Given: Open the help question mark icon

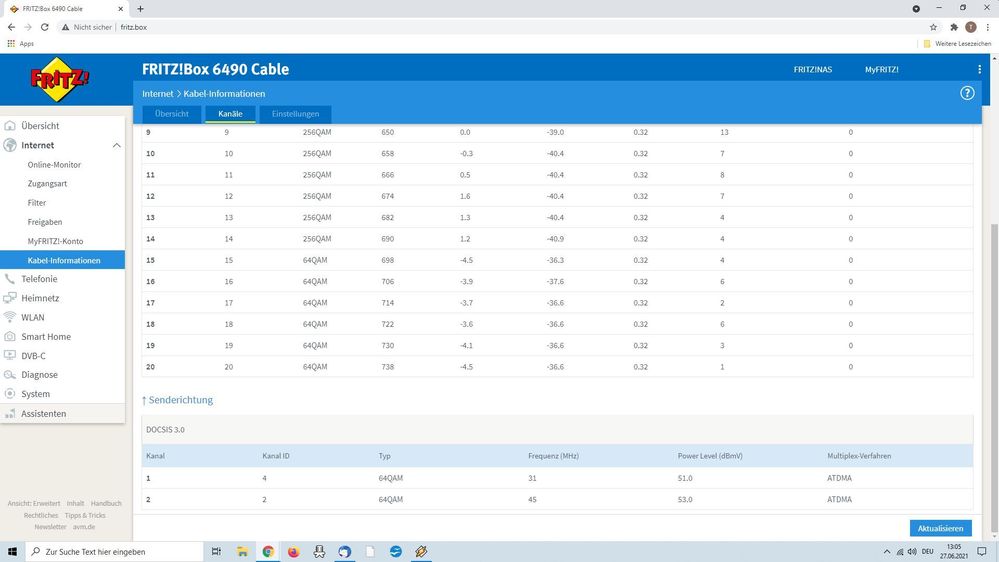Looking at the screenshot, I should pyautogui.click(x=967, y=93).
